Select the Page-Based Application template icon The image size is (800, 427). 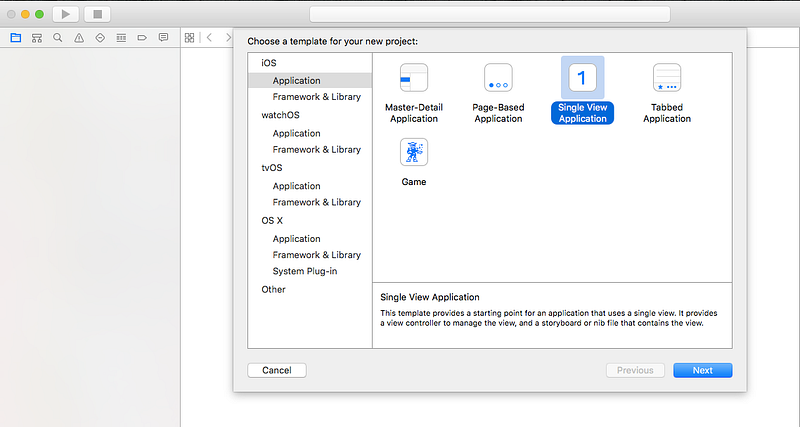tap(498, 78)
